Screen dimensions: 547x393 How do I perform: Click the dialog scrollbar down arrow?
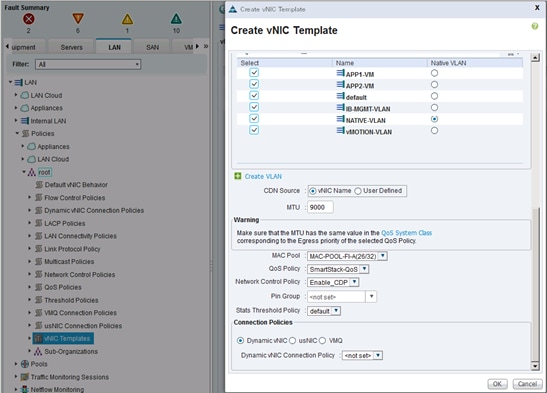535,366
